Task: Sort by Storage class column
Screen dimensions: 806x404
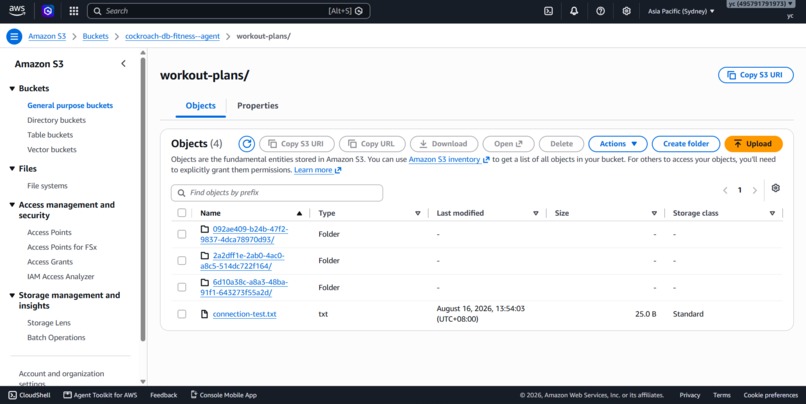Action: pos(772,213)
